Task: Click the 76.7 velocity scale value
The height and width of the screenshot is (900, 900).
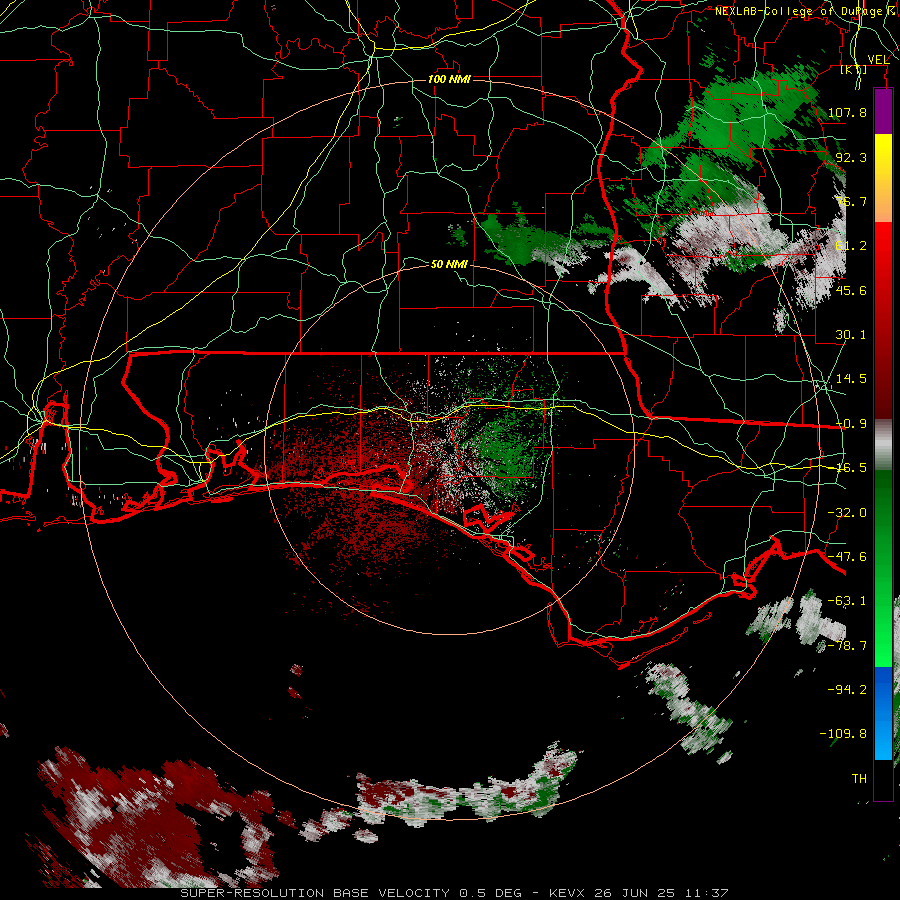Action: pos(851,201)
